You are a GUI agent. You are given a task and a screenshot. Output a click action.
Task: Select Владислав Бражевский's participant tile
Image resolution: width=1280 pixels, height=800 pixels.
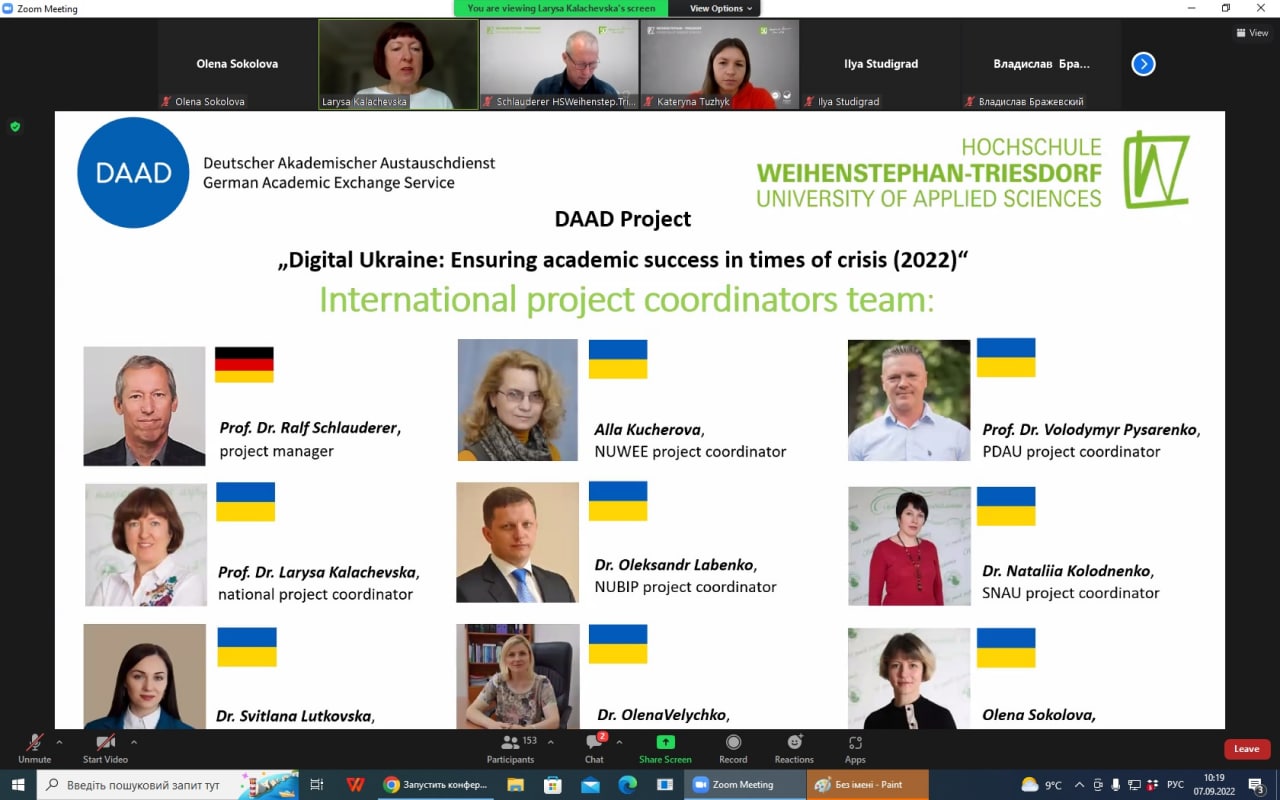tap(1041, 64)
